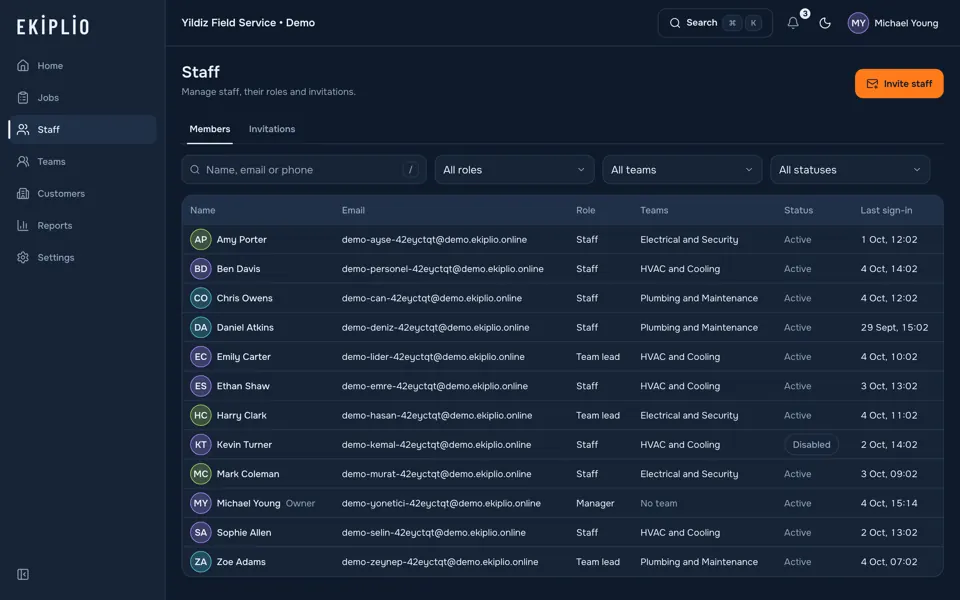Click the Yildiz Field Service • Demo title
The height and width of the screenshot is (600, 960).
pyautogui.click(x=248, y=23)
